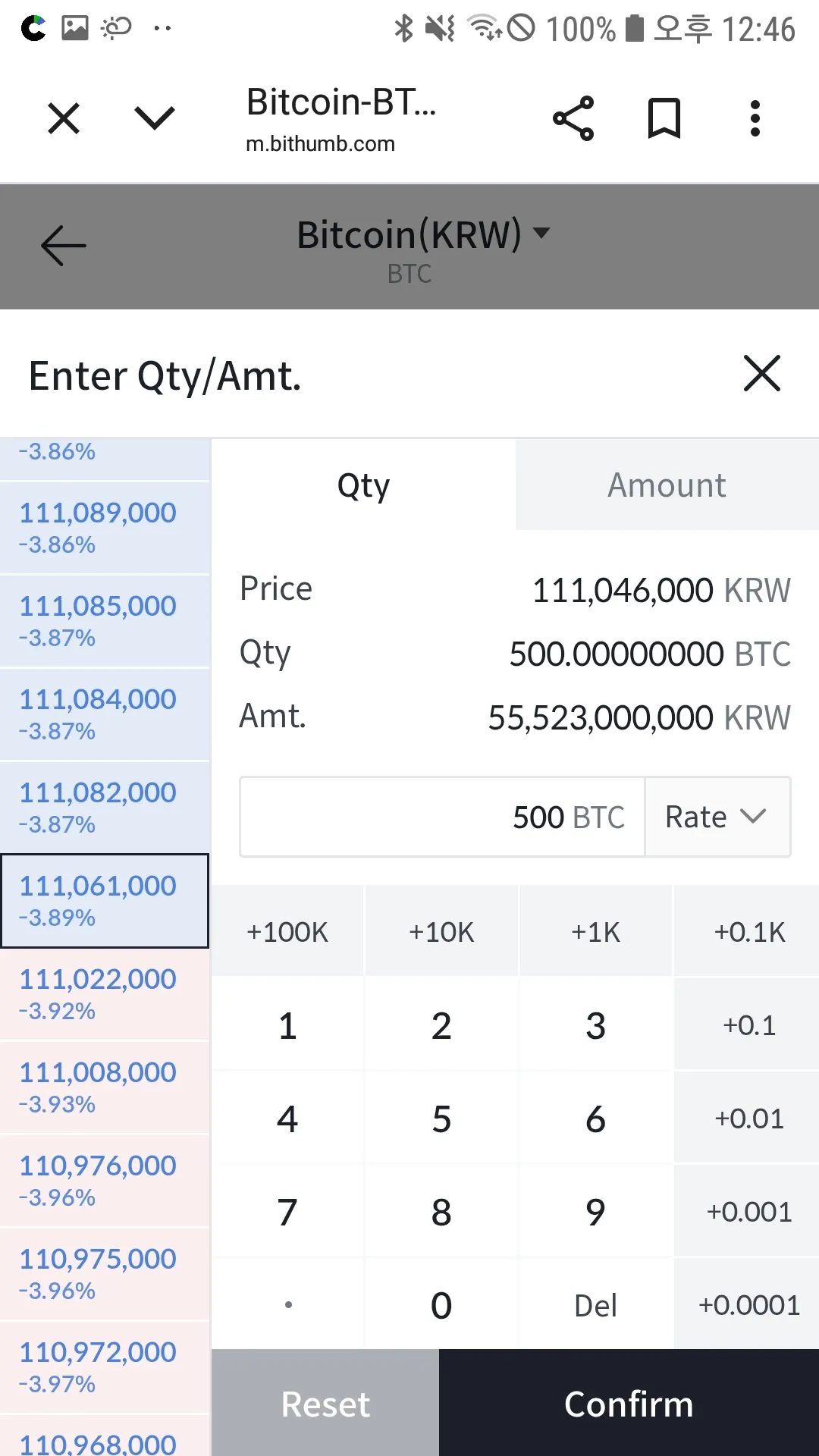
Task: Tap the 500 BTC quantity input field
Action: click(442, 817)
